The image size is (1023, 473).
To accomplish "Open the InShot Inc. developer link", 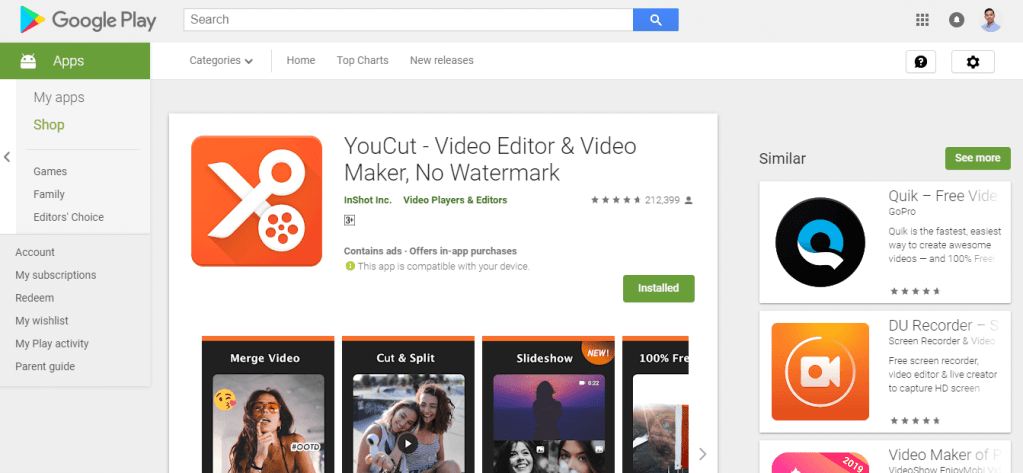I will click(x=368, y=200).
